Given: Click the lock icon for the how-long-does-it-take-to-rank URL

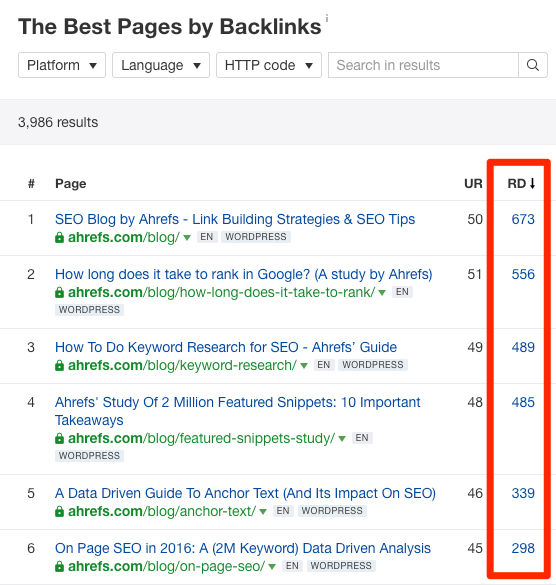Looking at the screenshot, I should pyautogui.click(x=59, y=292).
